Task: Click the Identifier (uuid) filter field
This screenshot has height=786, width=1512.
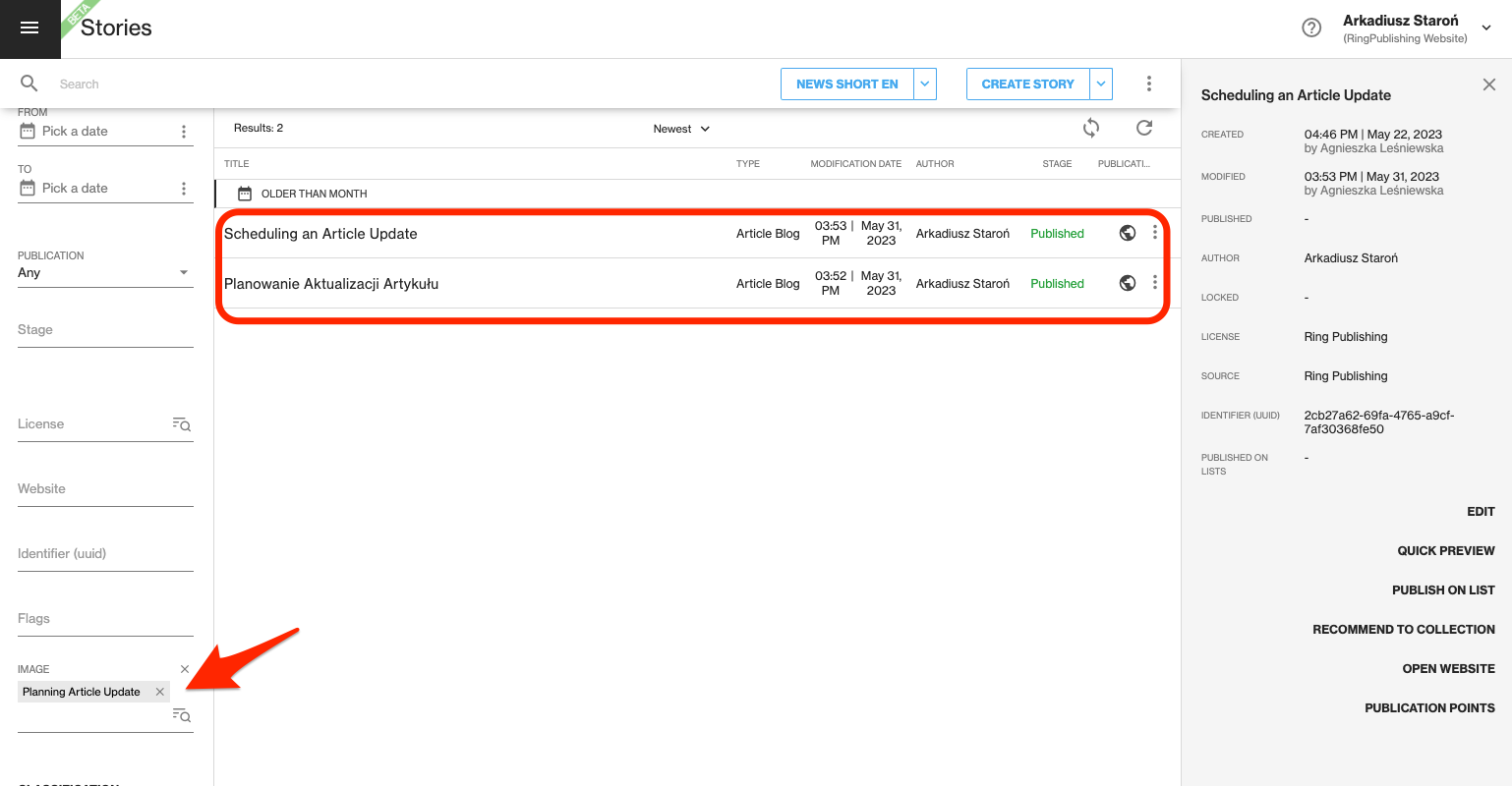Action: pyautogui.click(x=104, y=554)
